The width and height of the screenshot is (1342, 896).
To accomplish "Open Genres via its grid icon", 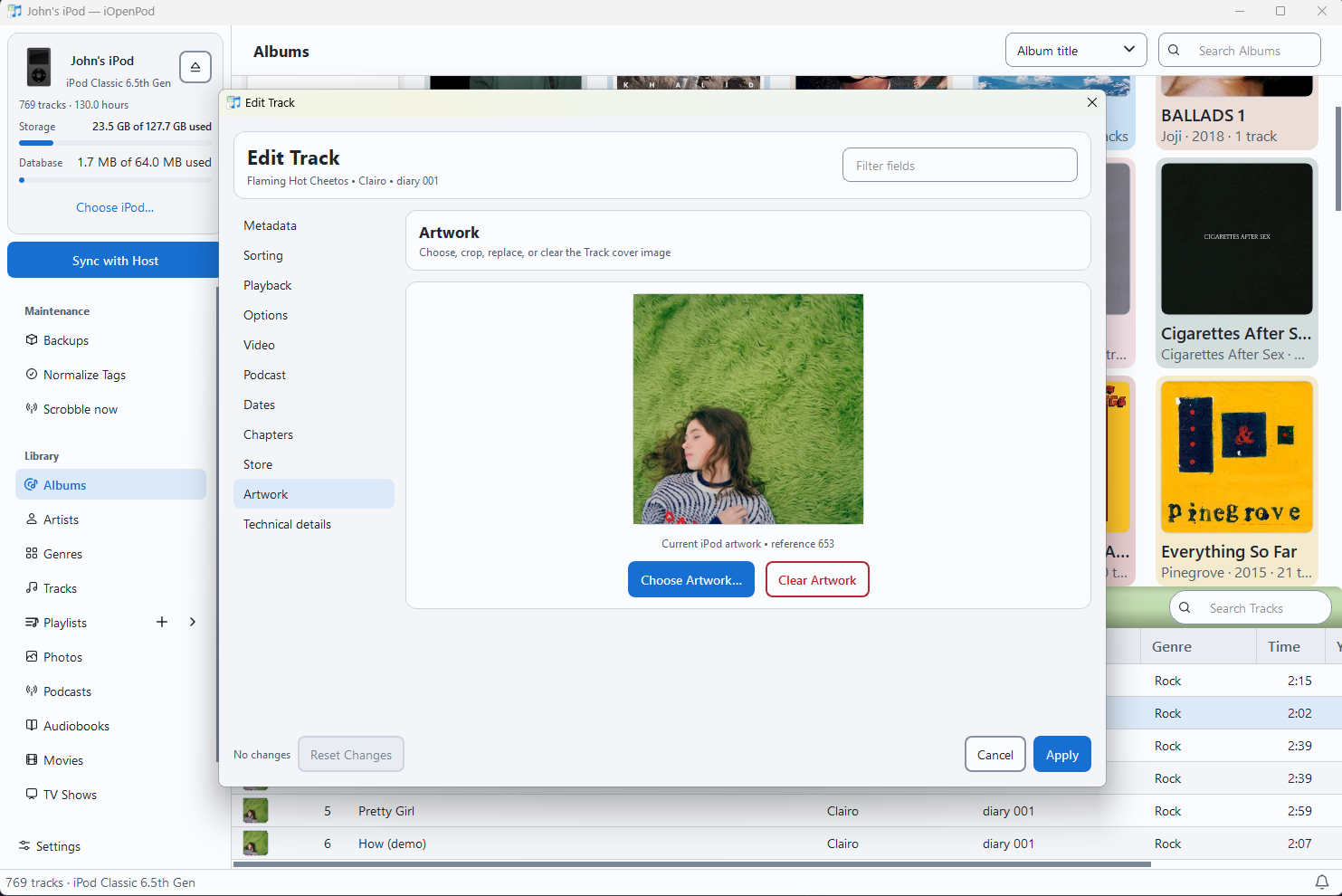I will tap(32, 554).
